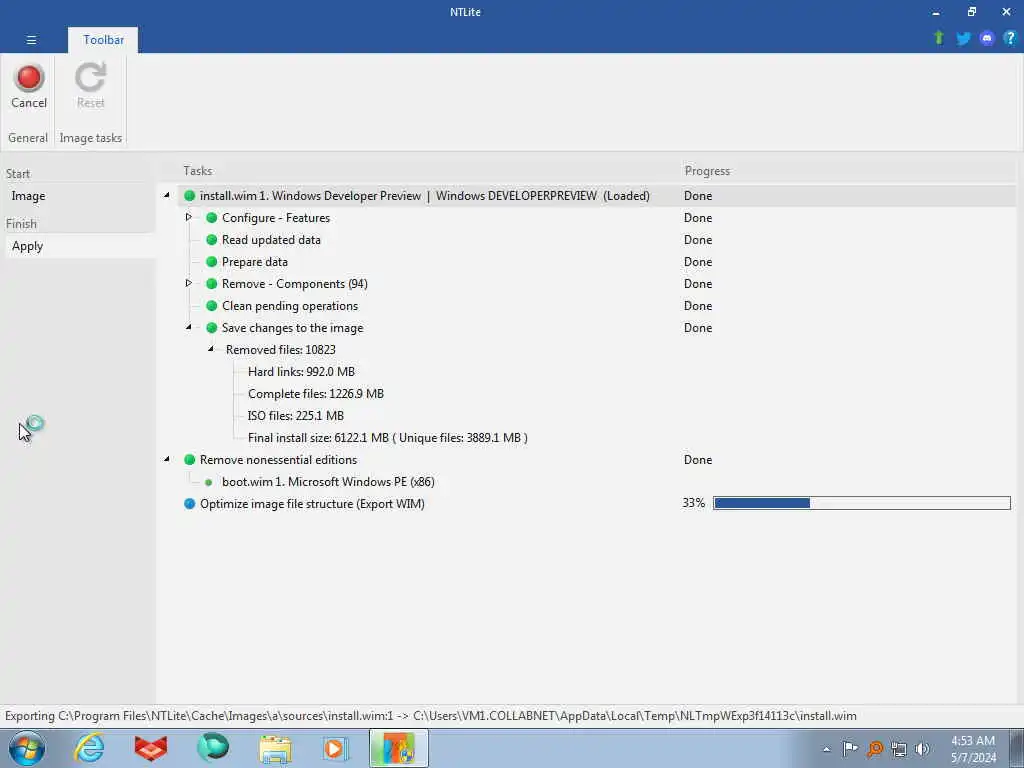
Task: Select the Read updated data task row
Action: [271, 240]
